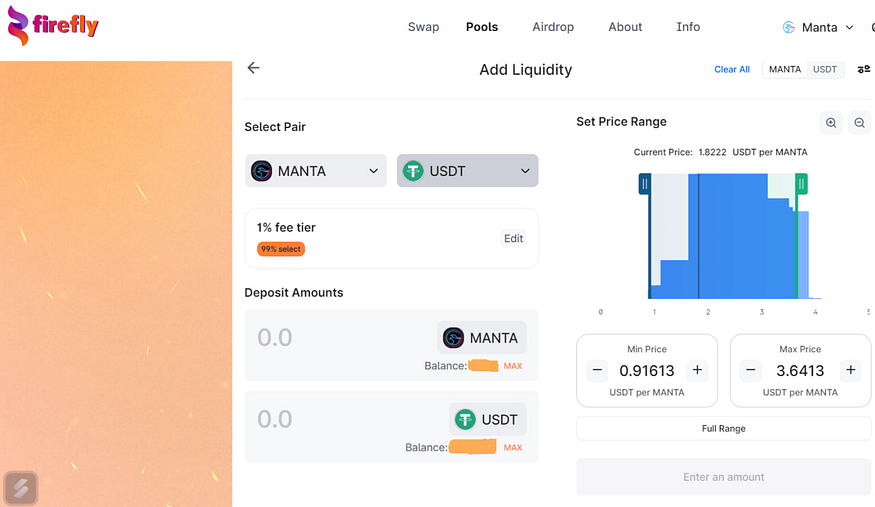Zoom in on the price chart
The width and height of the screenshot is (875, 507).
pos(831,123)
